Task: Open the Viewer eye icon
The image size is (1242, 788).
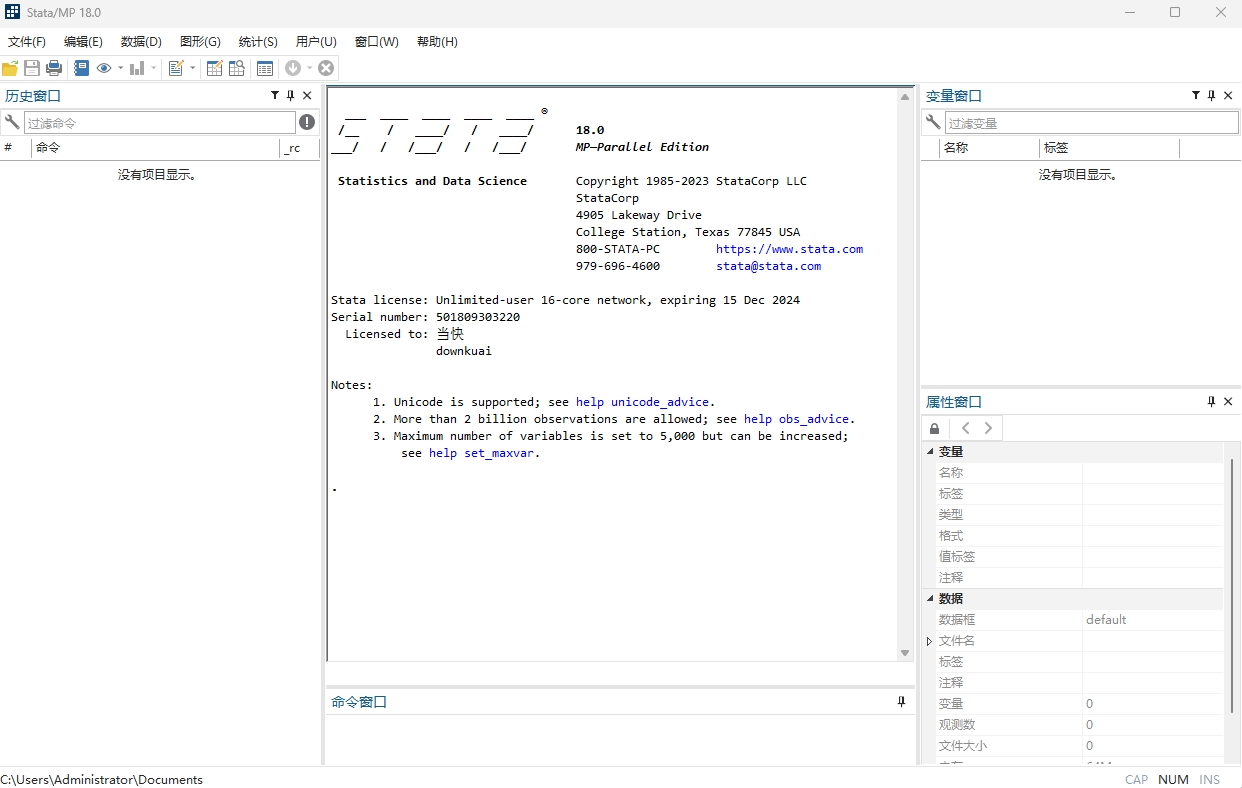Action: [x=104, y=68]
